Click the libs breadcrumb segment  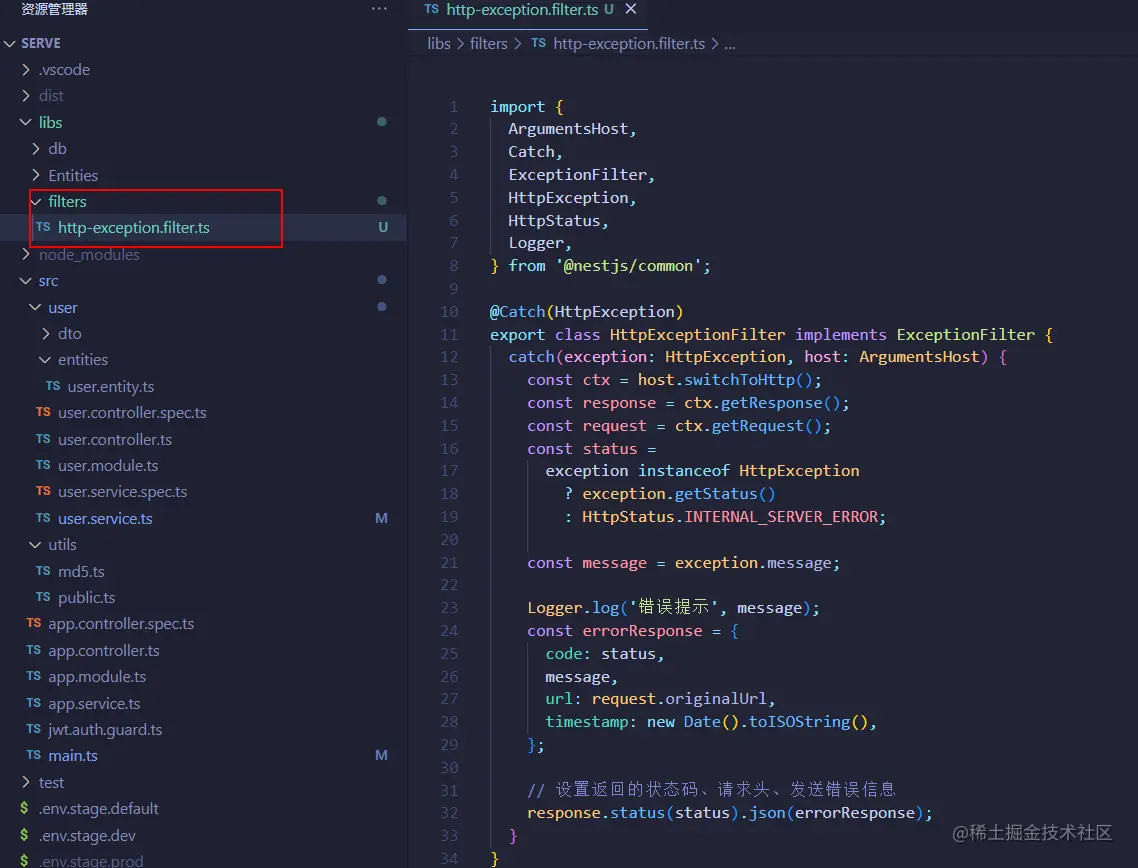tap(439, 44)
